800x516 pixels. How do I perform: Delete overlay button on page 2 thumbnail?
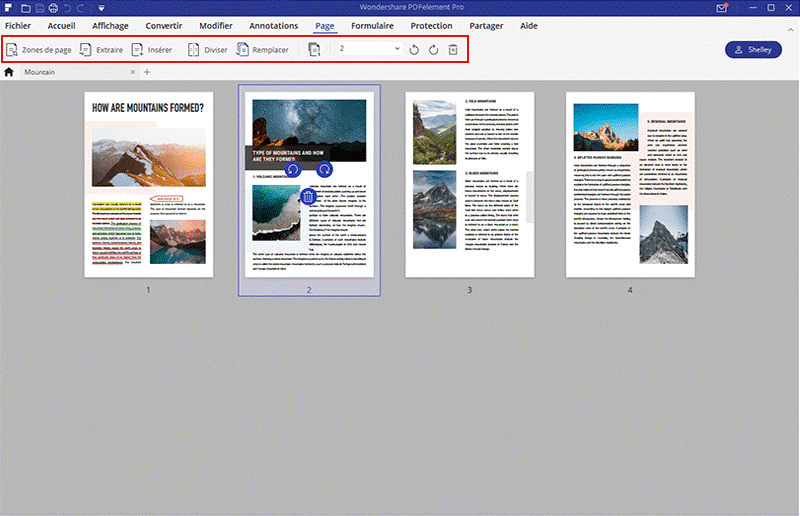308,196
